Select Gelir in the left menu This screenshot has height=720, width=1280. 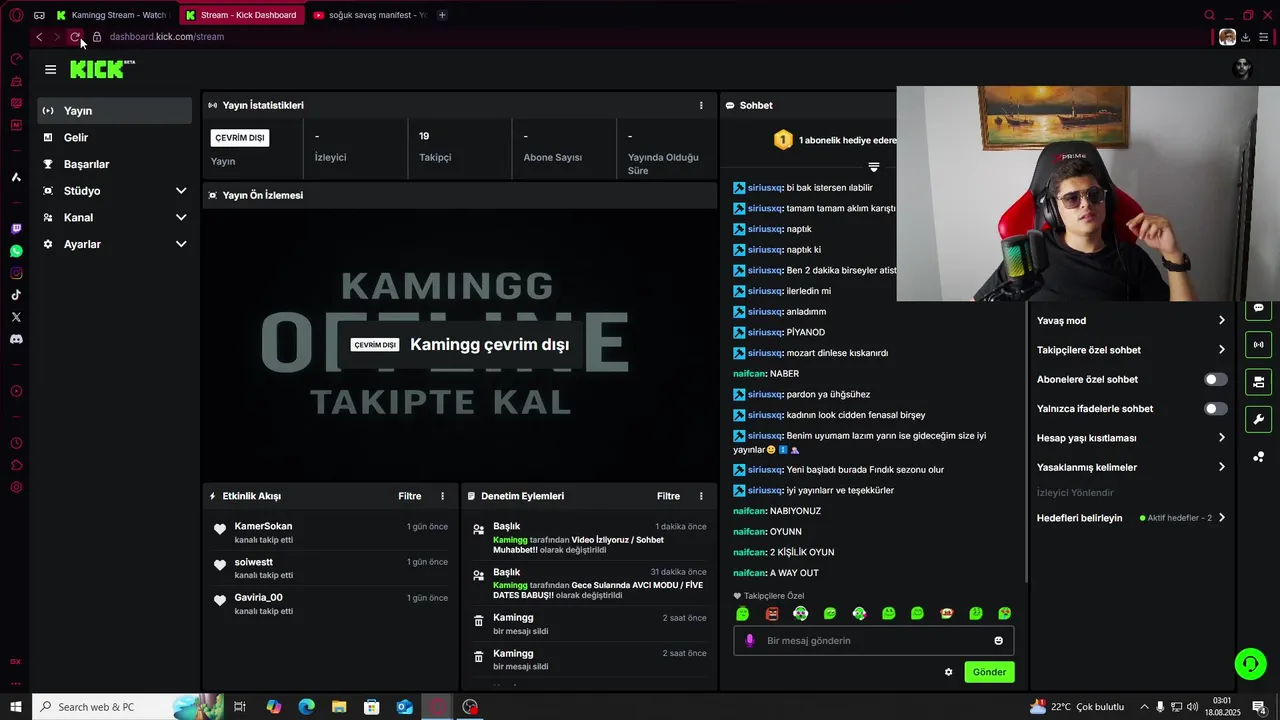pos(114,138)
